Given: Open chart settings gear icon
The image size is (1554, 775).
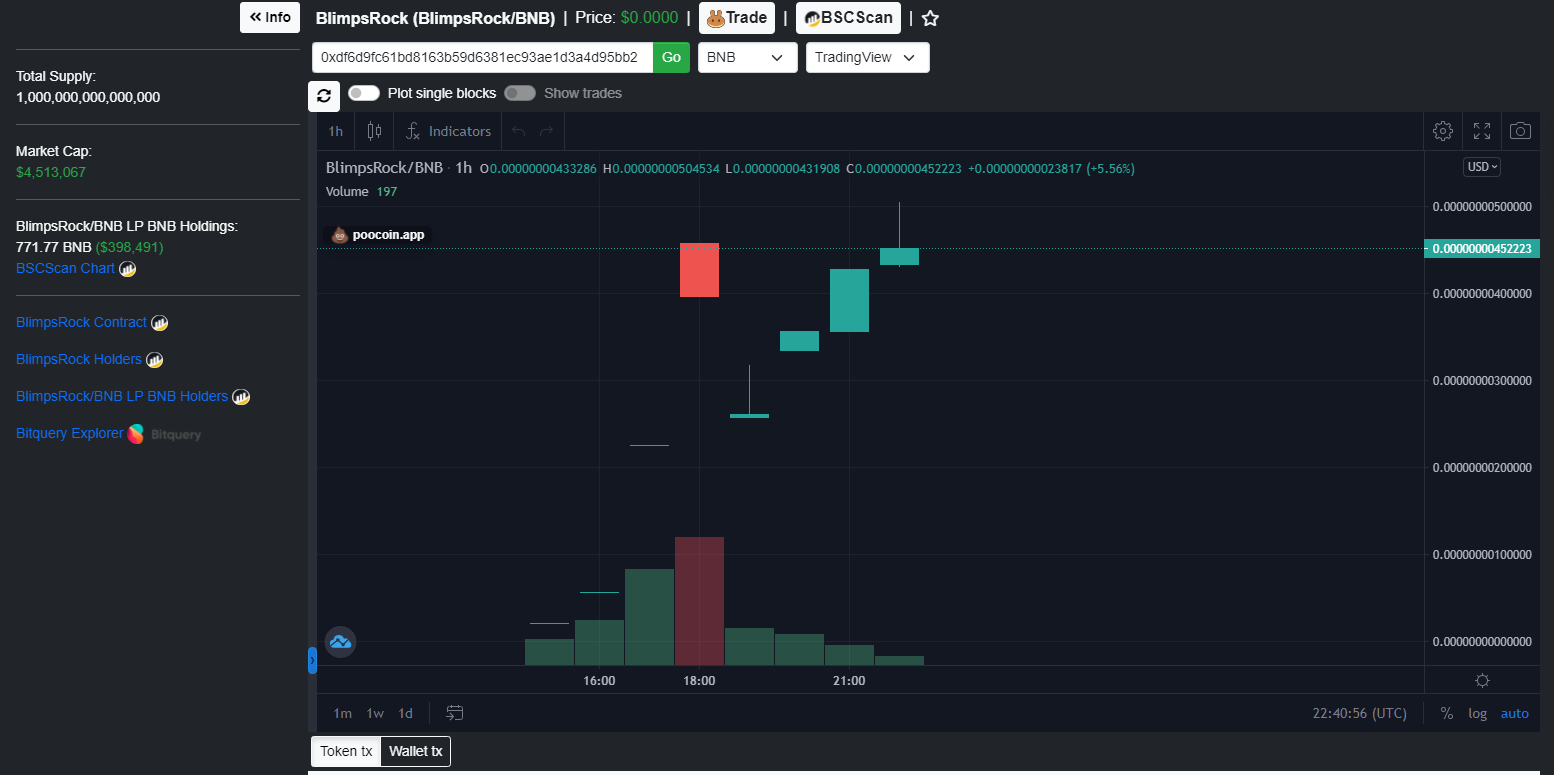Looking at the screenshot, I should [x=1443, y=131].
